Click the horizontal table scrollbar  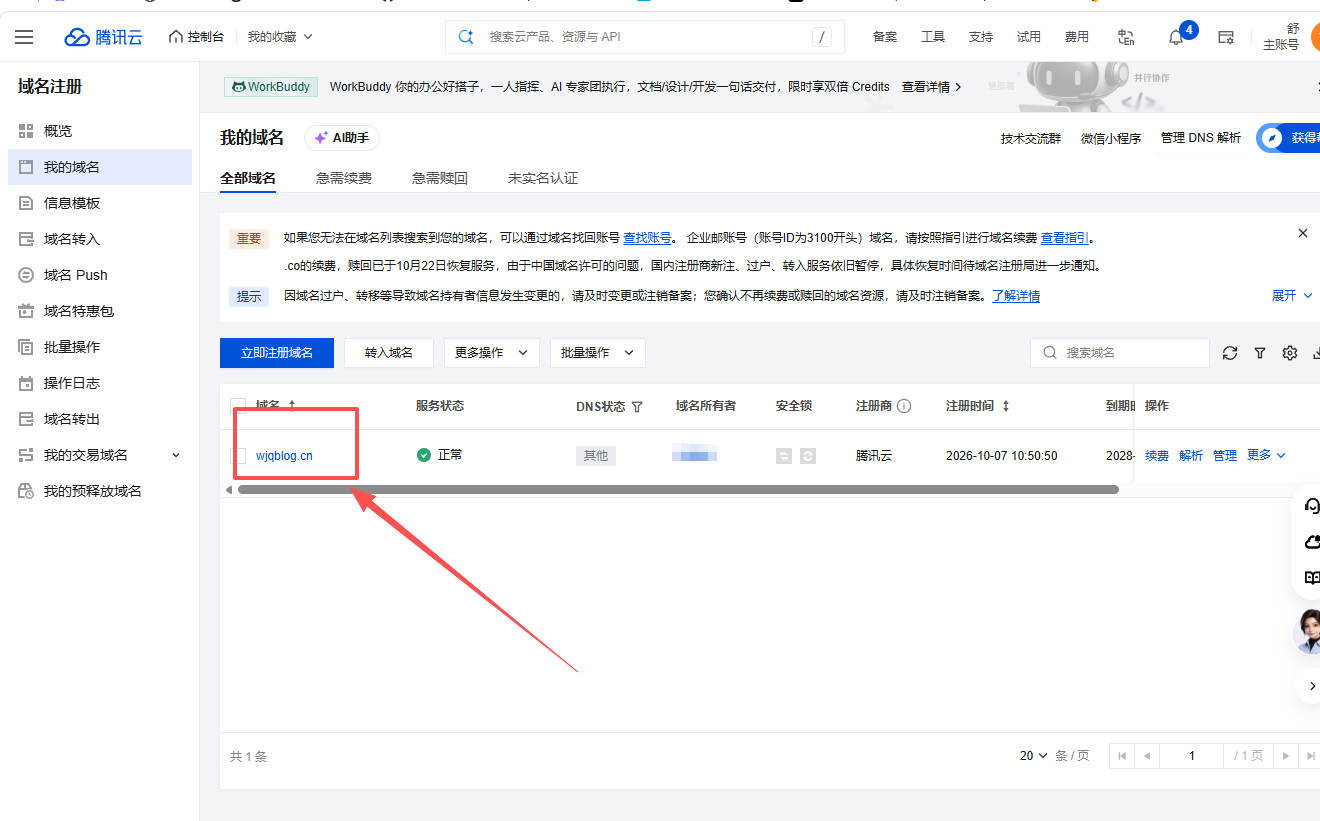[x=678, y=489]
